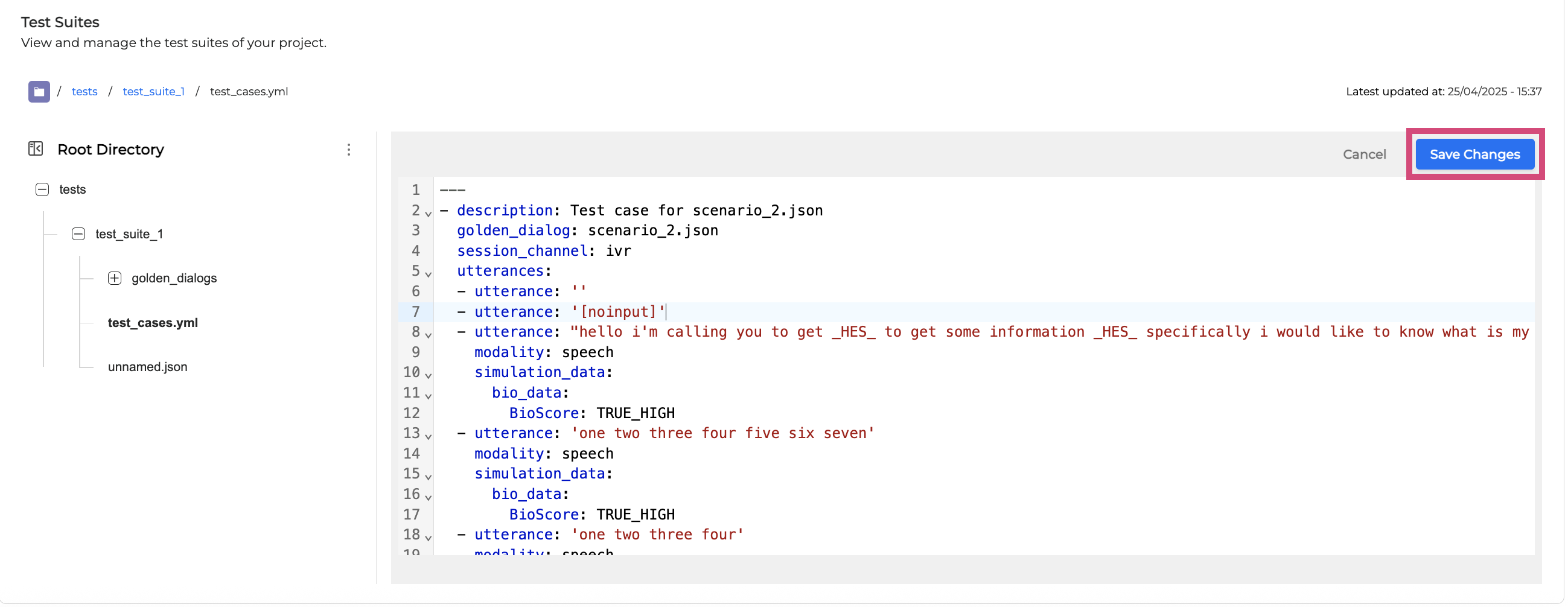
Task: Open the tests breadcrumb link
Action: pos(84,91)
